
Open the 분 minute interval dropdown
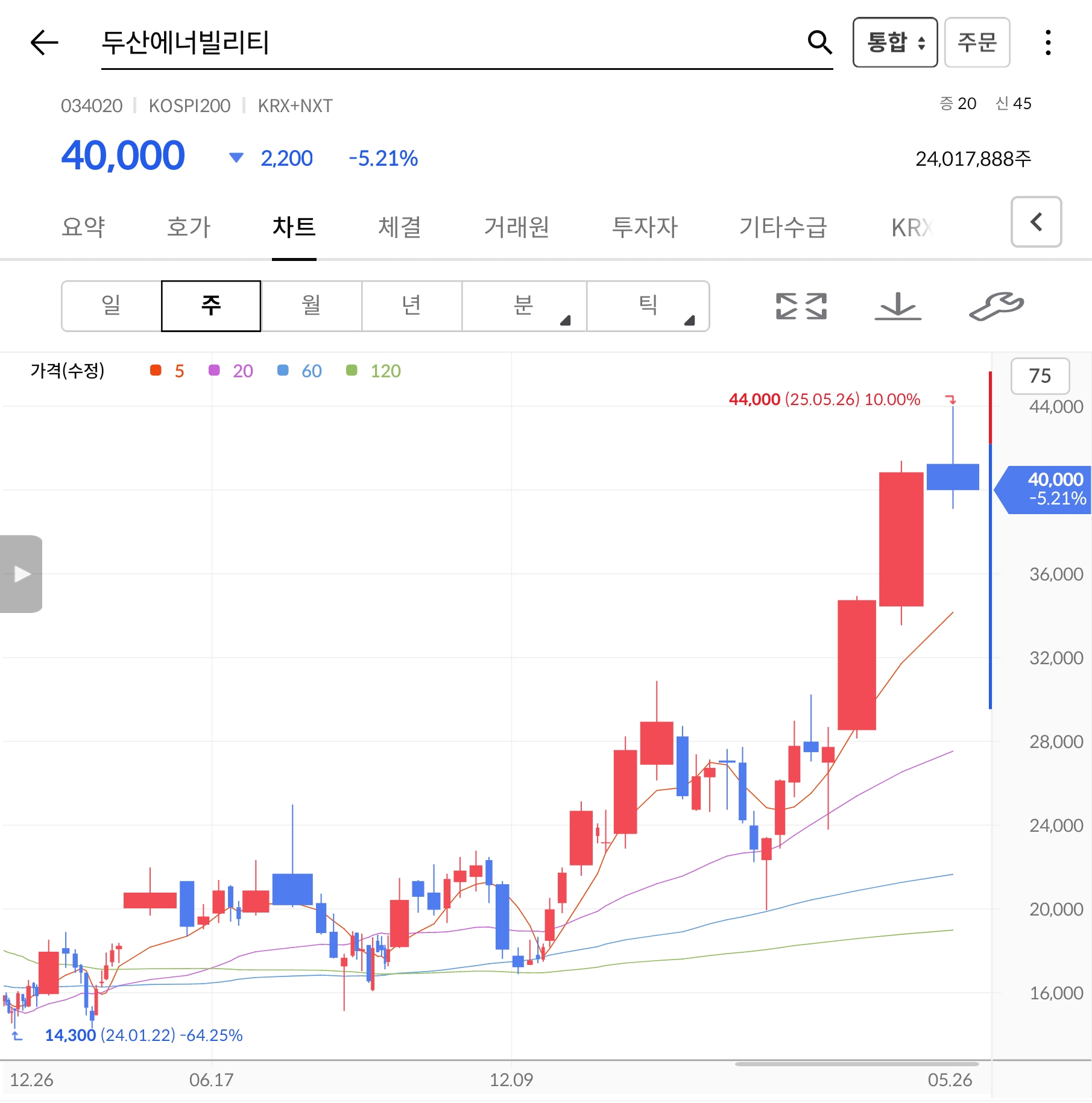pos(524,306)
